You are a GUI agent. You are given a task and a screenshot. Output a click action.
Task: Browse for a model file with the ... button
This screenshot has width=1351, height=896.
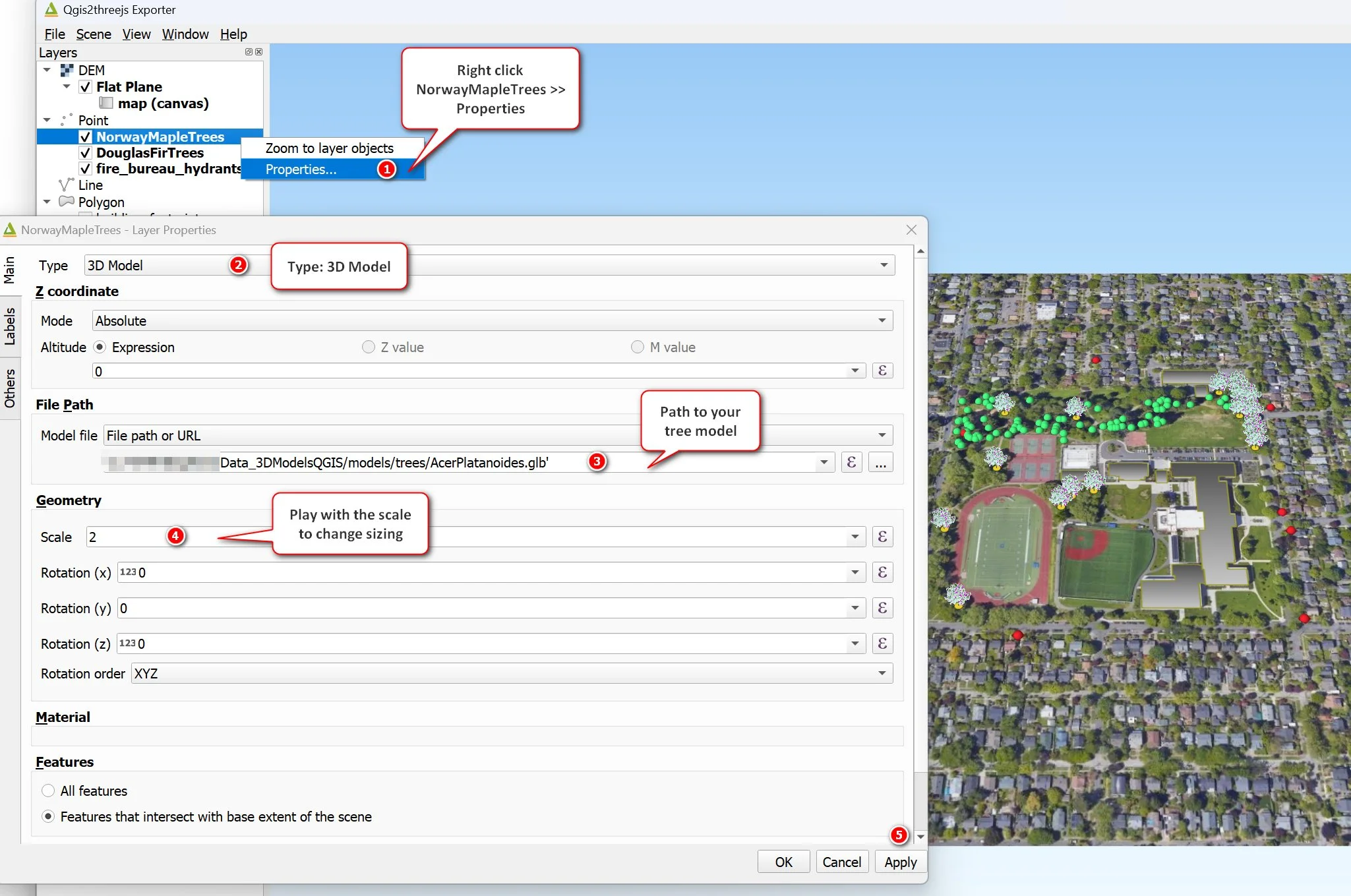pos(880,462)
